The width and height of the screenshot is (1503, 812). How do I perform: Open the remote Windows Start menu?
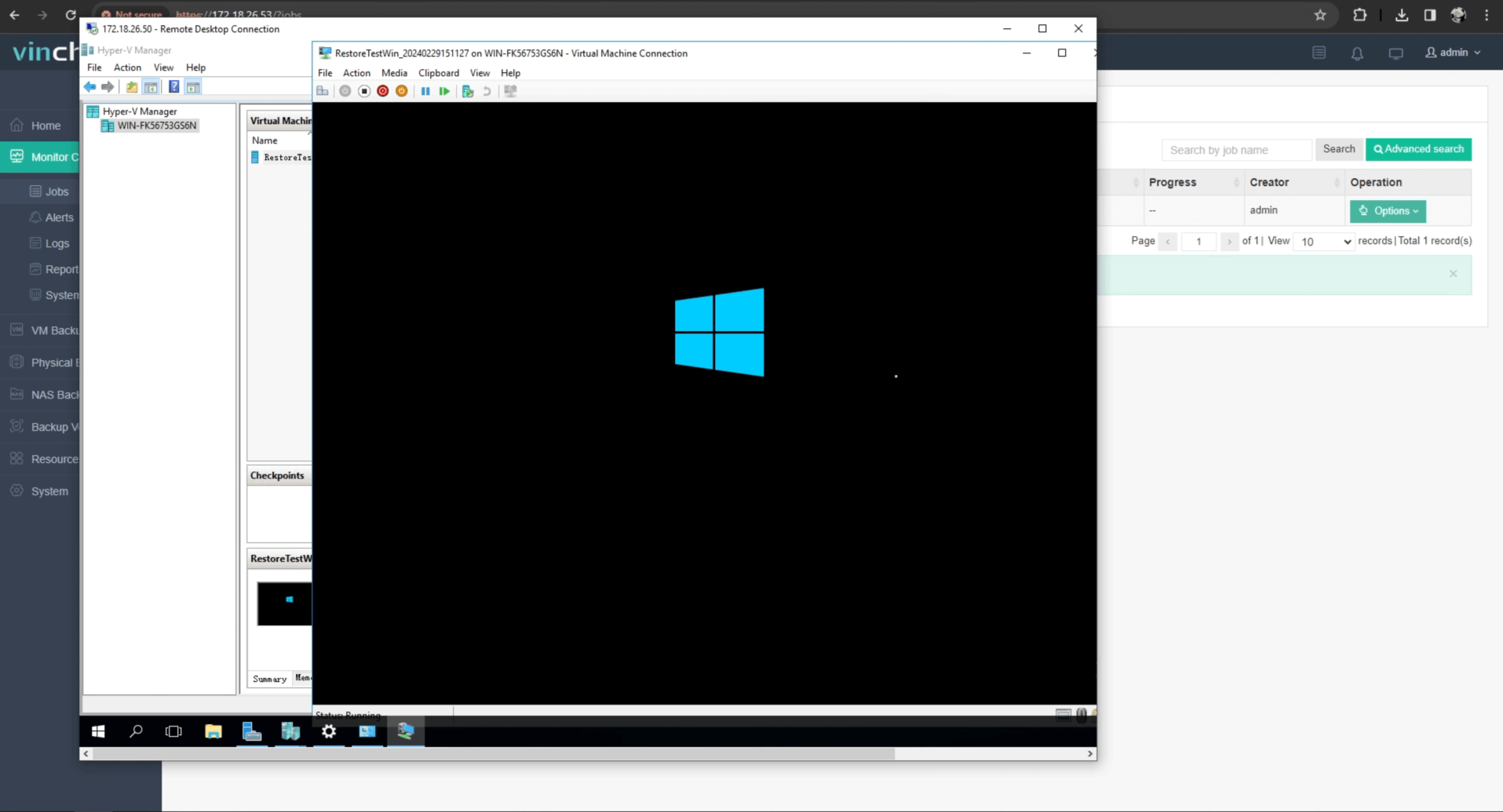pyautogui.click(x=98, y=731)
